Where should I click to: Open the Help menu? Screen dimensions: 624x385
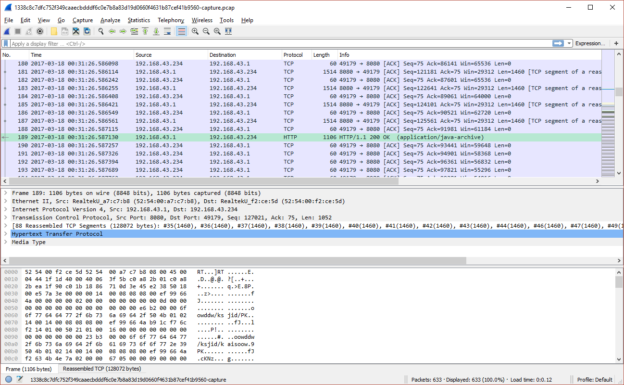(247, 20)
